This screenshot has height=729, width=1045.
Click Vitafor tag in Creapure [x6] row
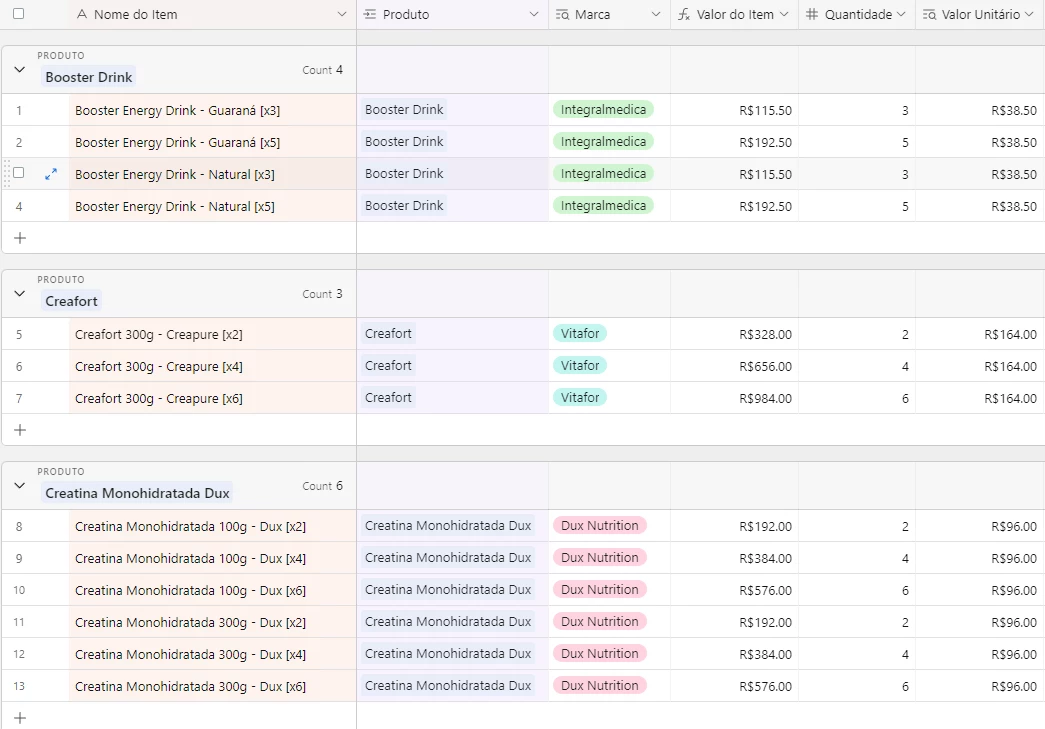(x=580, y=397)
